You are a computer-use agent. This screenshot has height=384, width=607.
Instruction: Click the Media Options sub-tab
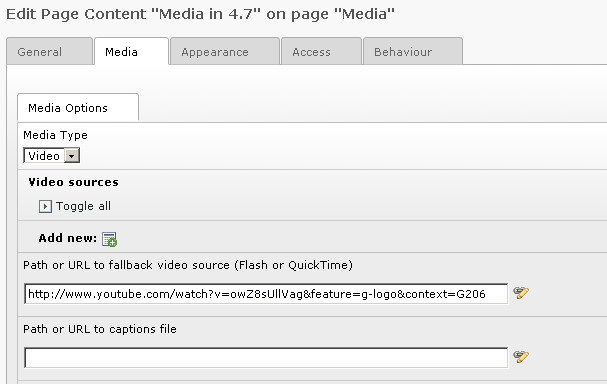(78, 108)
